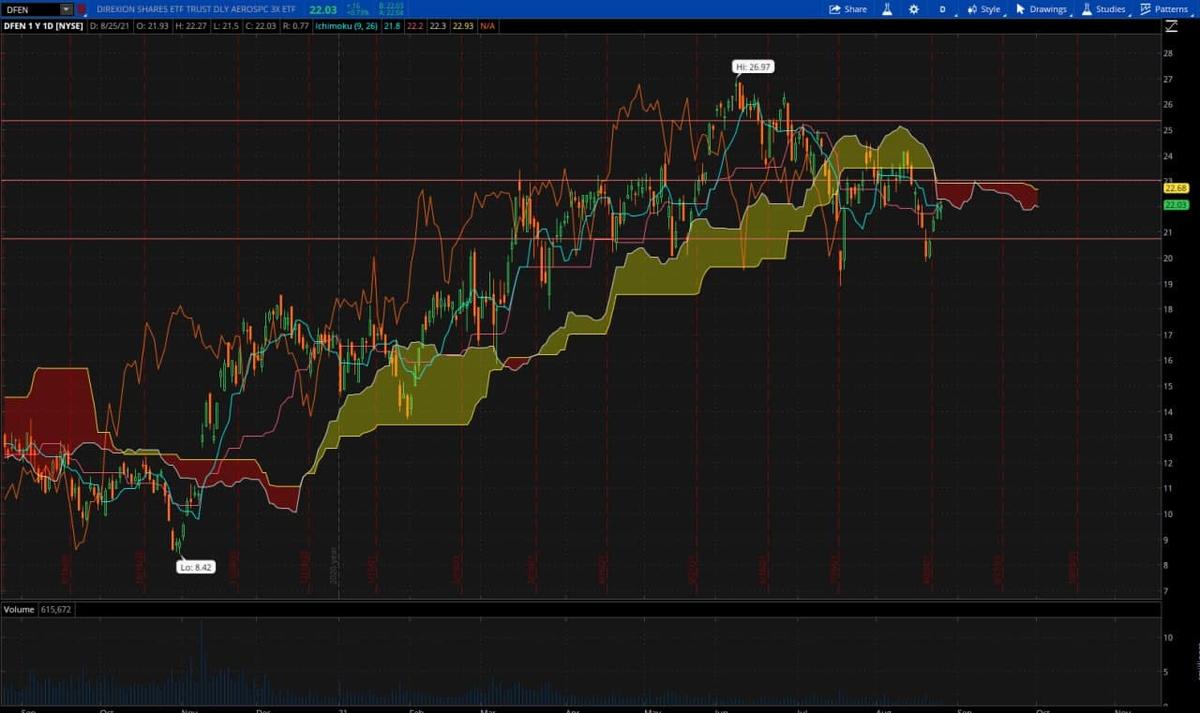Click the DFEN 1 Y 1D [NYSE] chart title
Viewport: 1200px width, 713px height.
[43, 26]
